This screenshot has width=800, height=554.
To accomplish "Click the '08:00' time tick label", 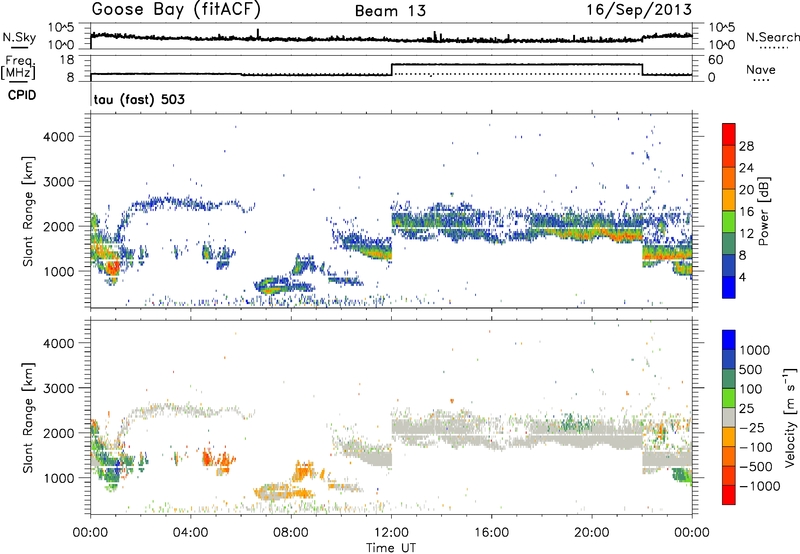I will (291, 533).
